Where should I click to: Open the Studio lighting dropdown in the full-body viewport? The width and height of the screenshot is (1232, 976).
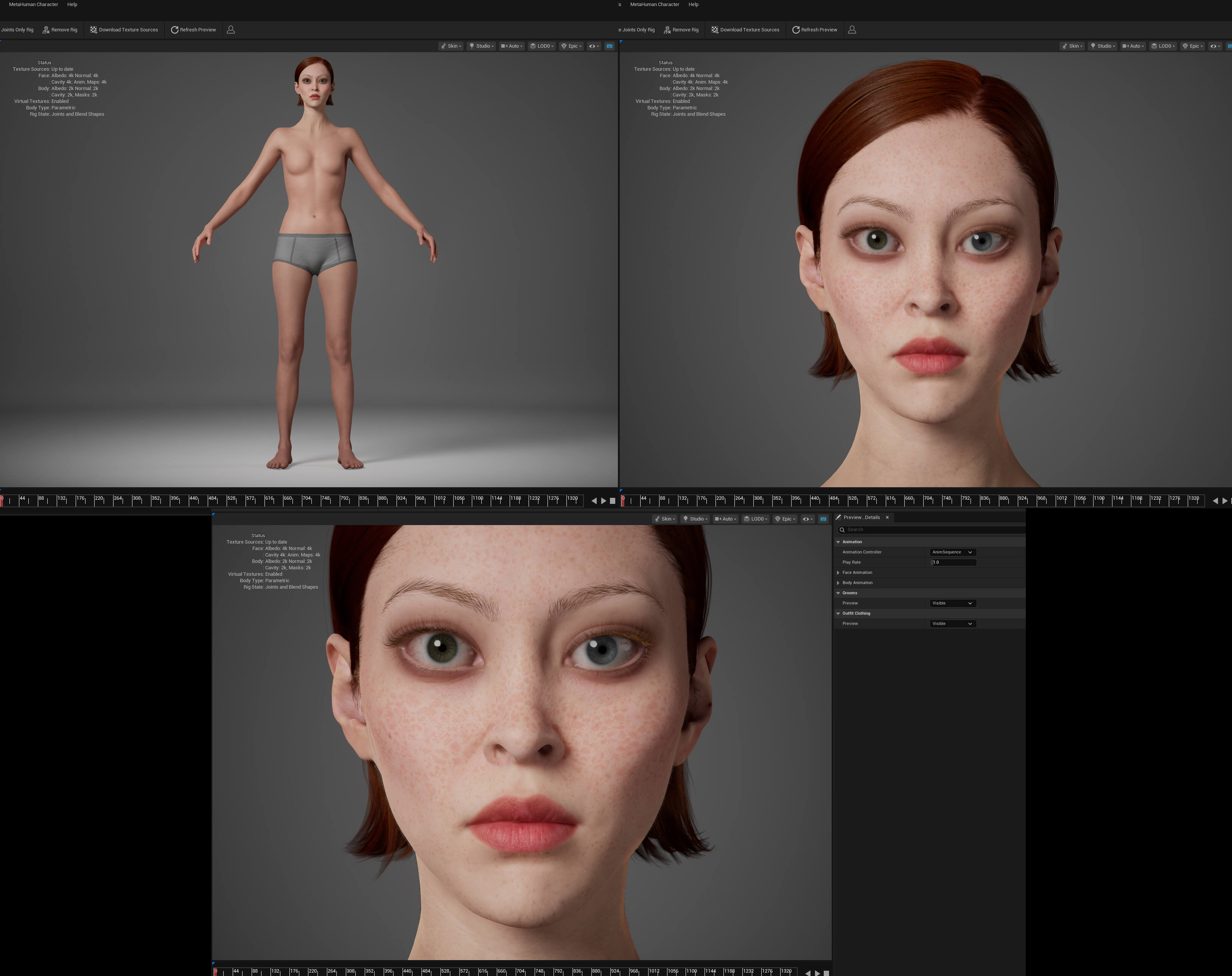[x=481, y=46]
